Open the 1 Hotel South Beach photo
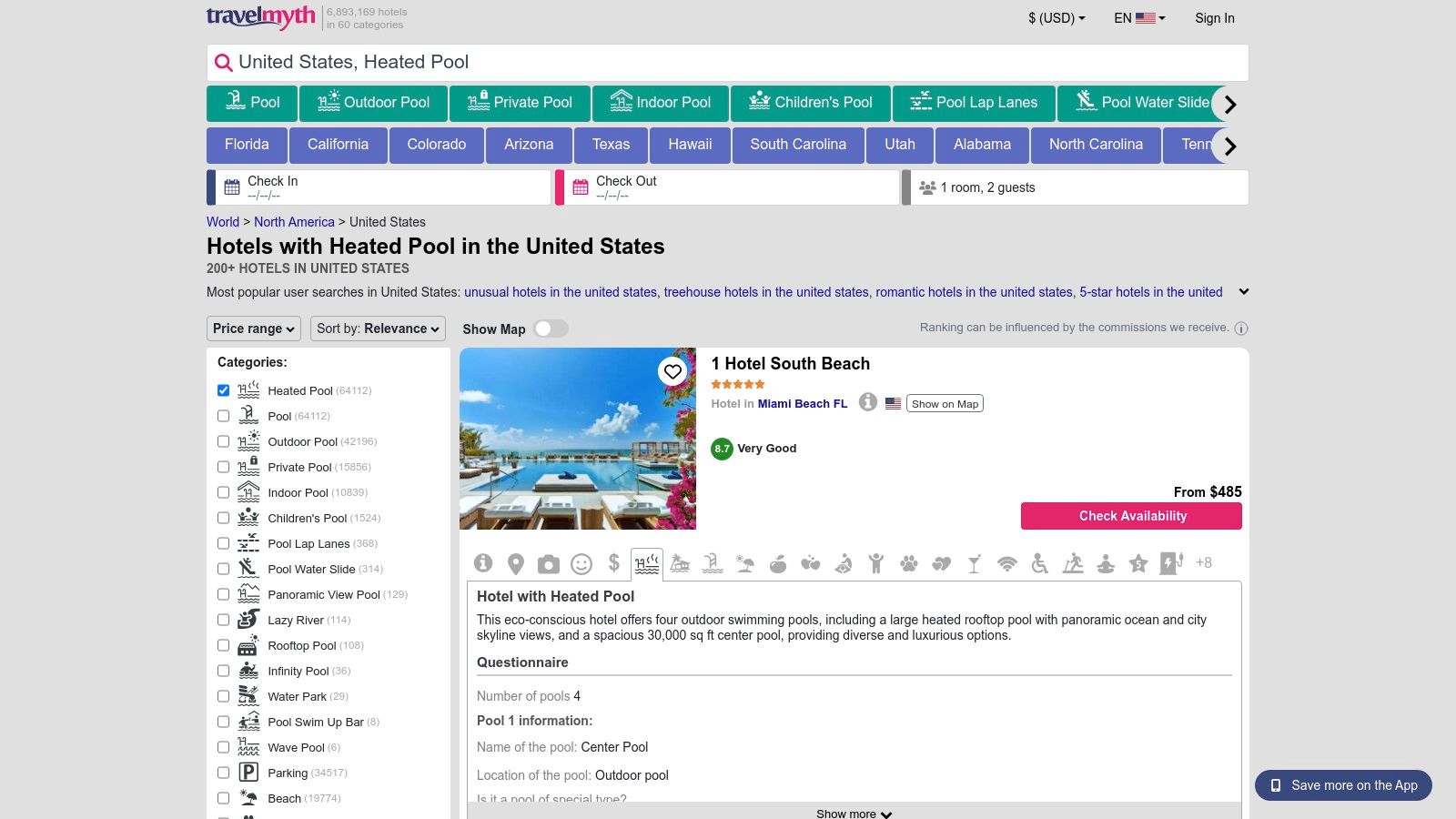Screen dimensions: 1456x819 (x=578, y=439)
